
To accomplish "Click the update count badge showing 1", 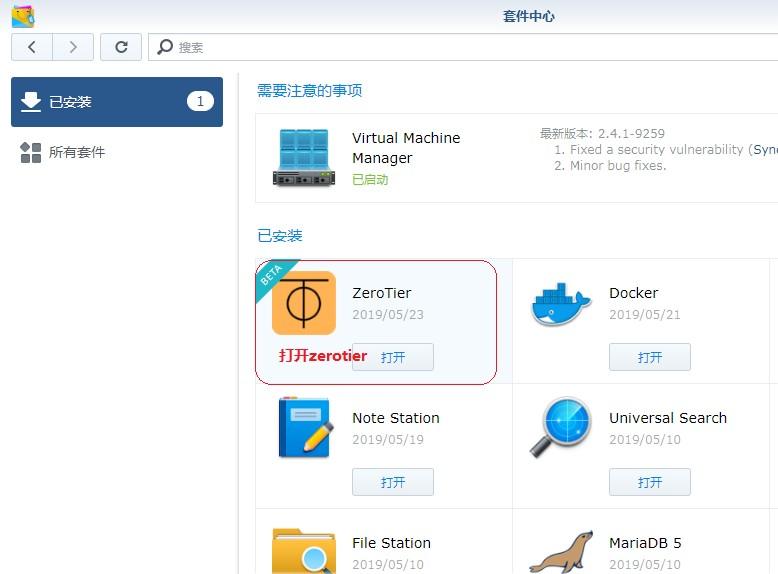I will [x=200, y=101].
